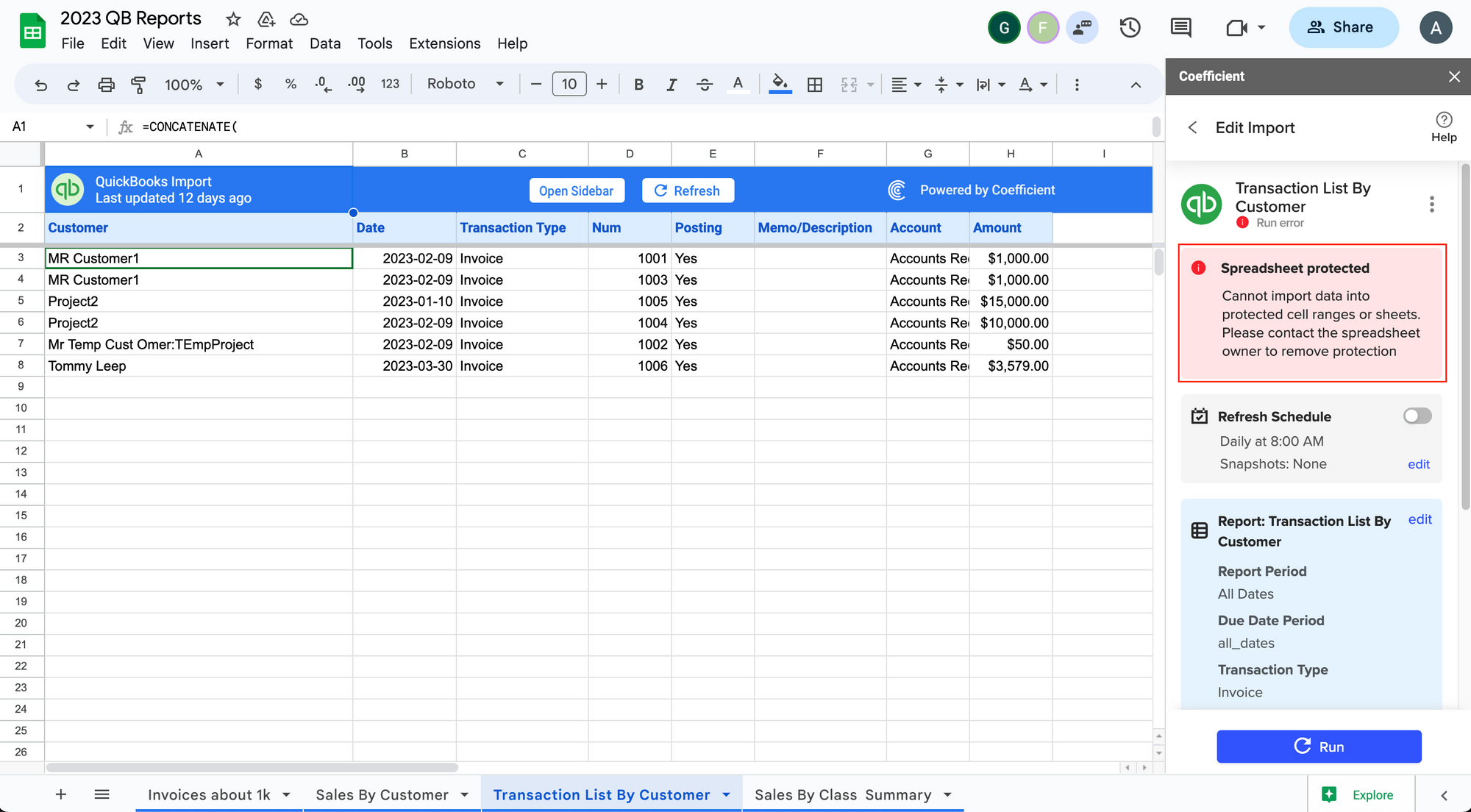Image resolution: width=1471 pixels, height=812 pixels.
Task: Open the Data menu
Action: pos(324,43)
